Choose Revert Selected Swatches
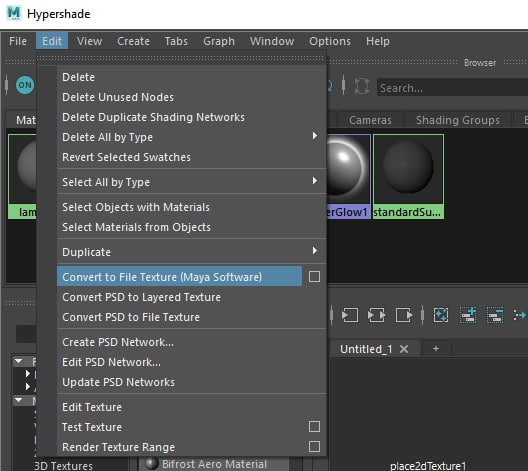 [x=192, y=157]
